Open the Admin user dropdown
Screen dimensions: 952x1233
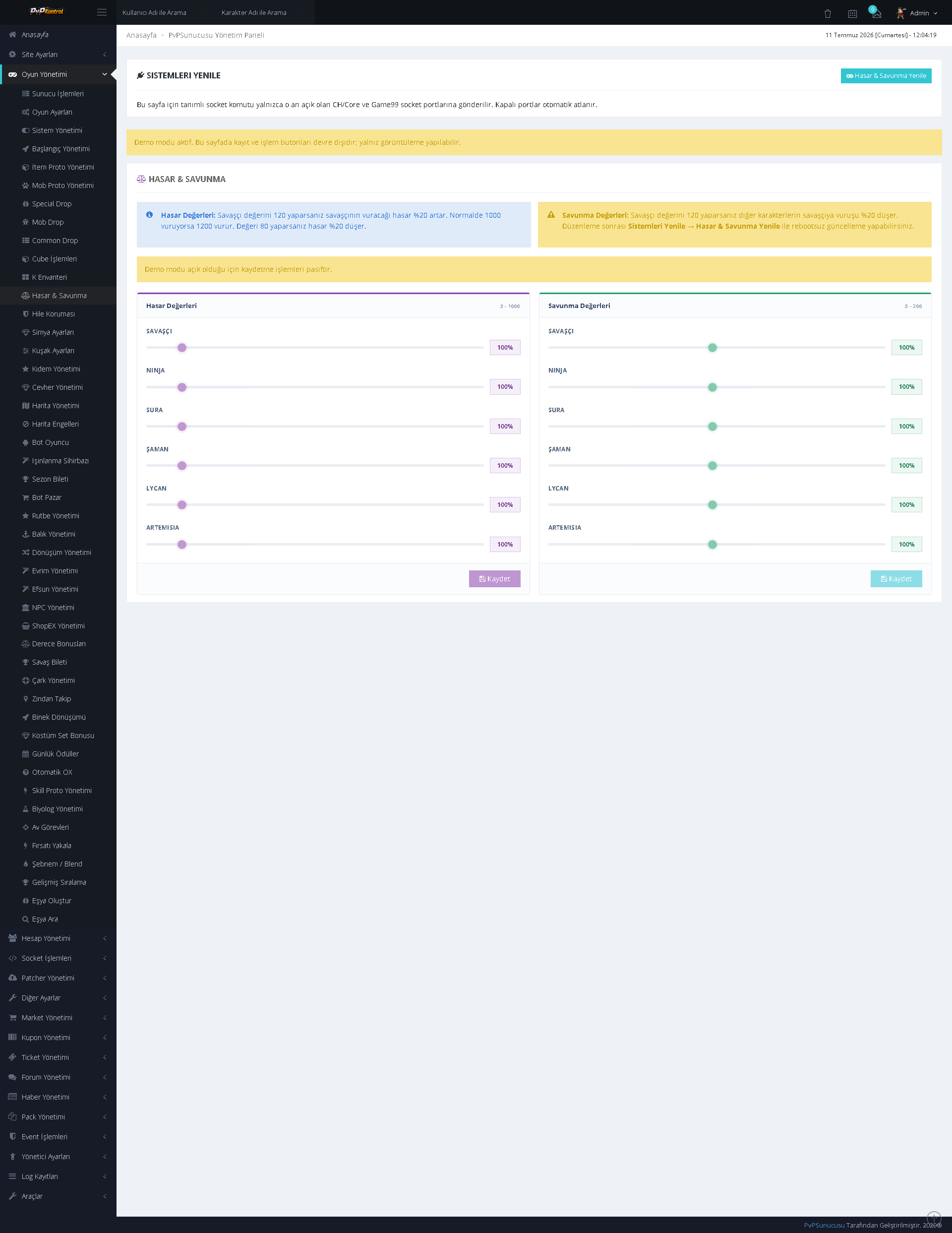[x=917, y=13]
